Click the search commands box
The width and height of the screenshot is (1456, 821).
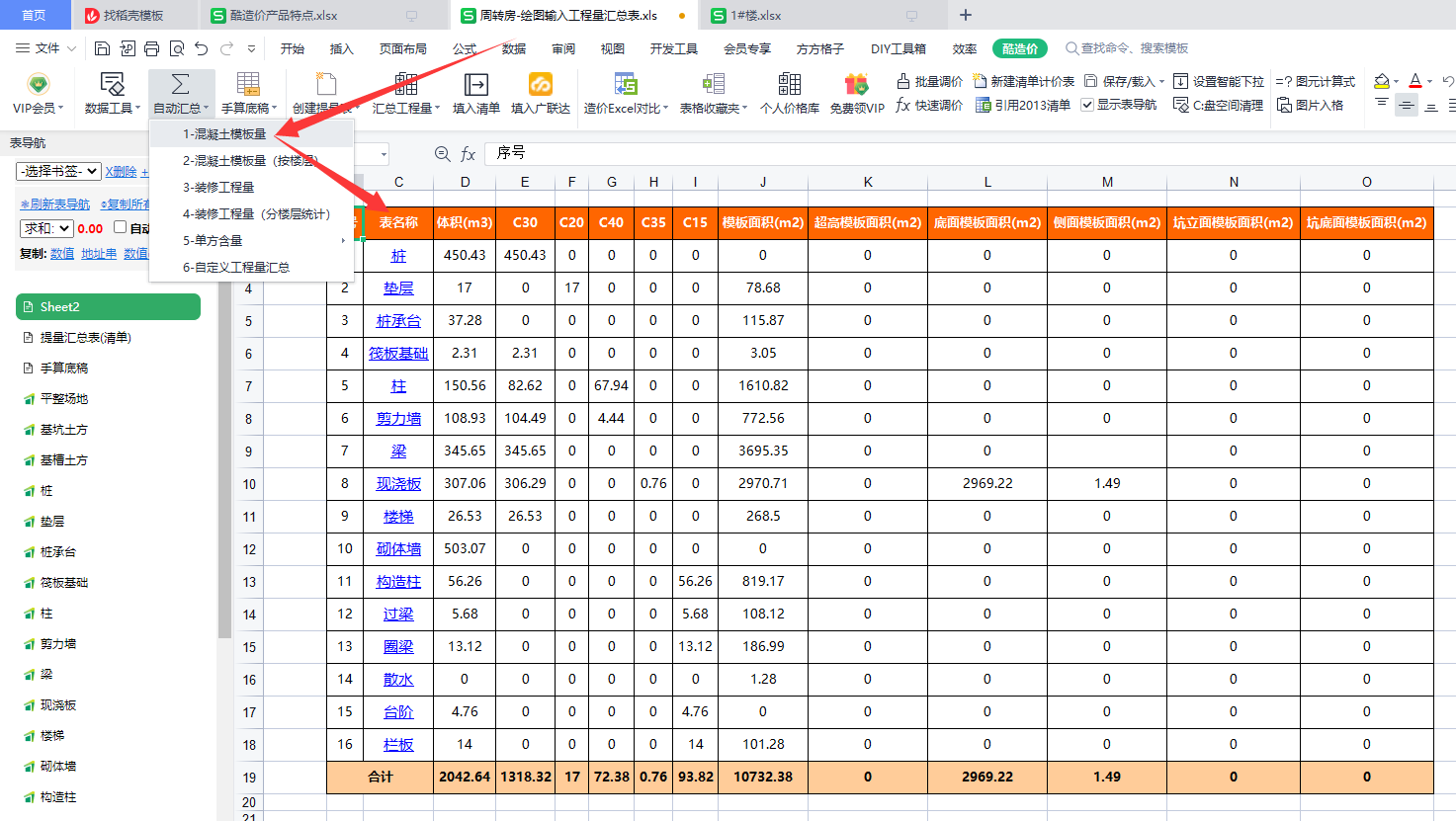(1127, 48)
